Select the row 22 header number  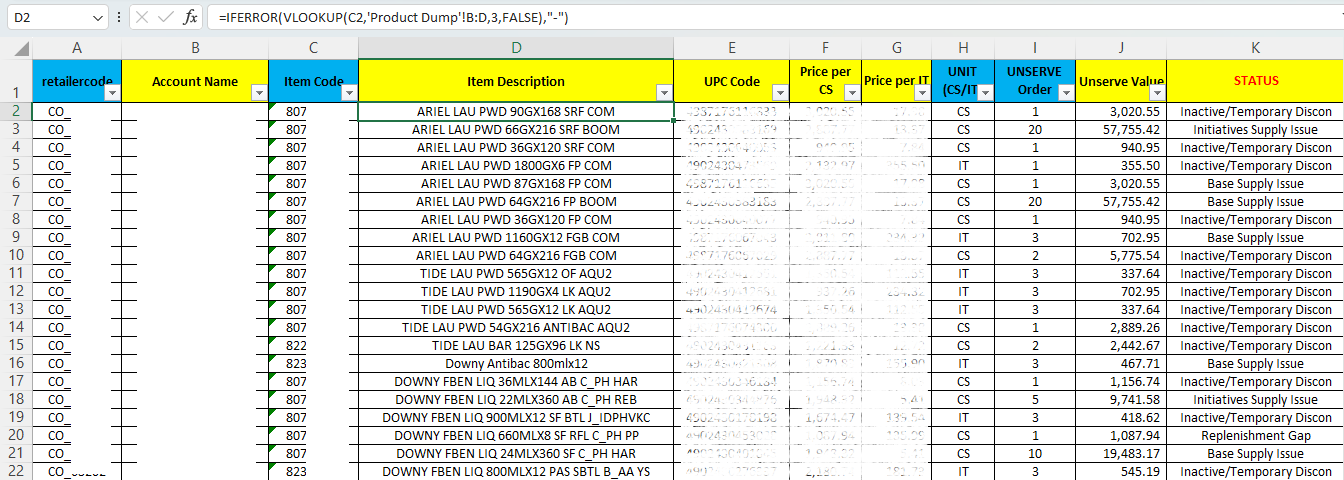pos(16,471)
